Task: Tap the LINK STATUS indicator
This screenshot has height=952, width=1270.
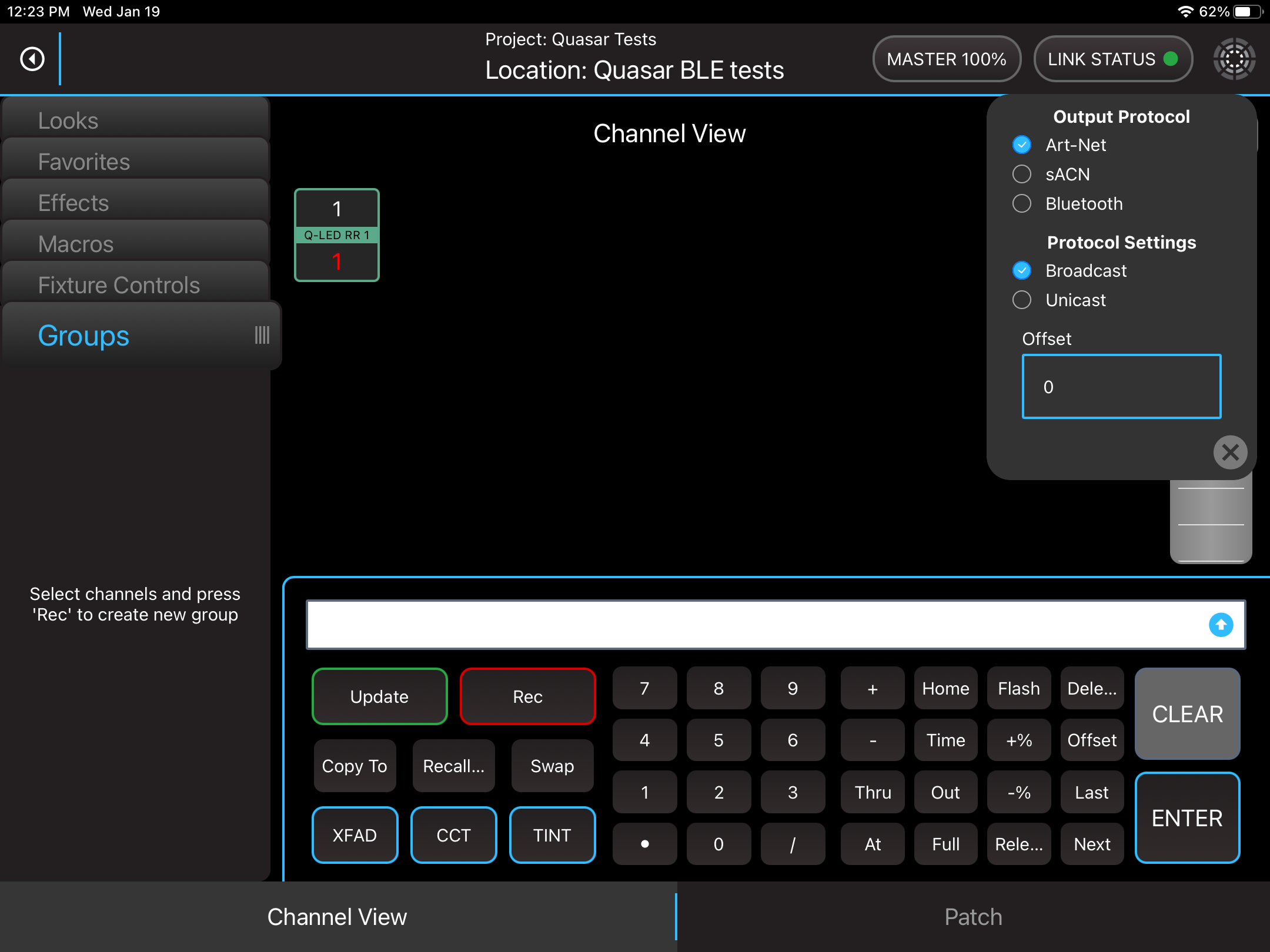Action: pos(1112,59)
